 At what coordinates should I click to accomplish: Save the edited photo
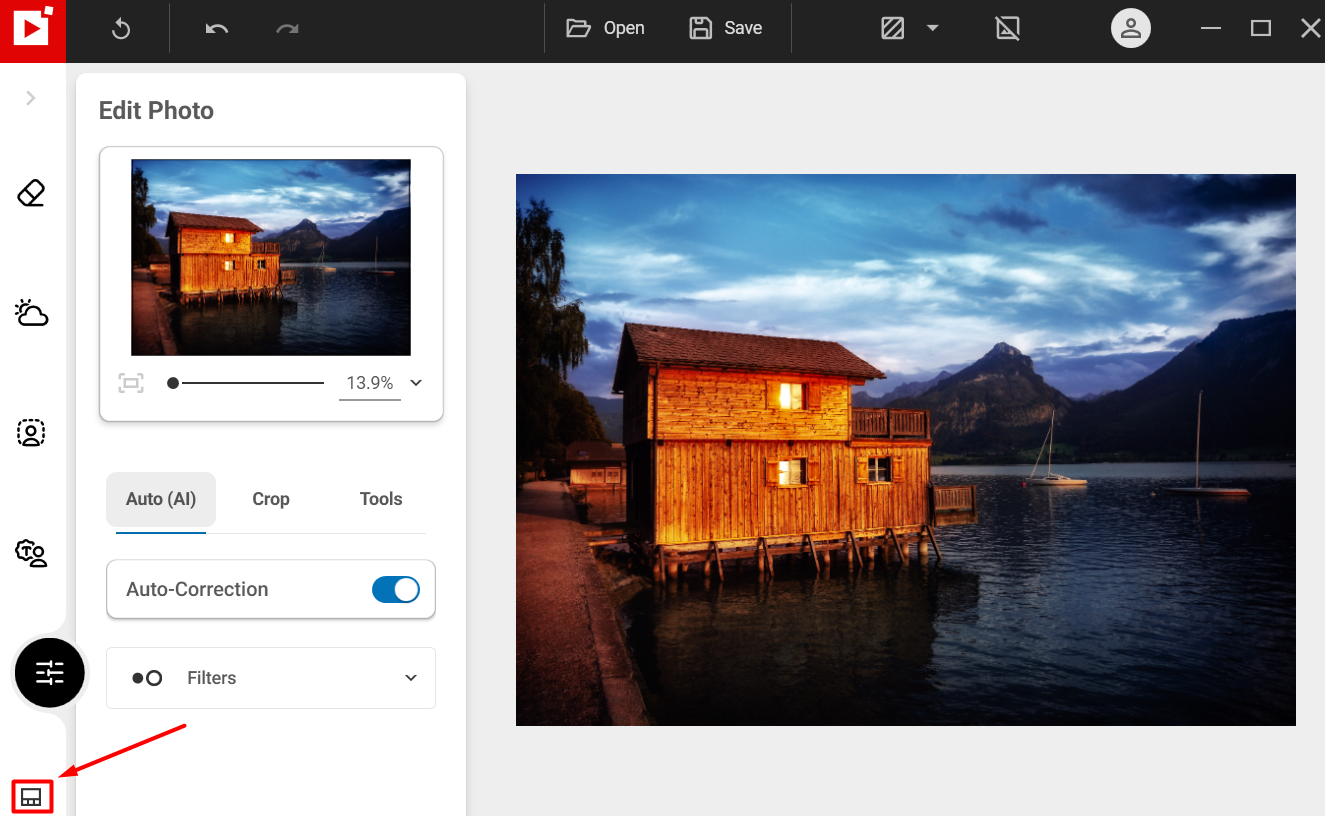[x=726, y=28]
